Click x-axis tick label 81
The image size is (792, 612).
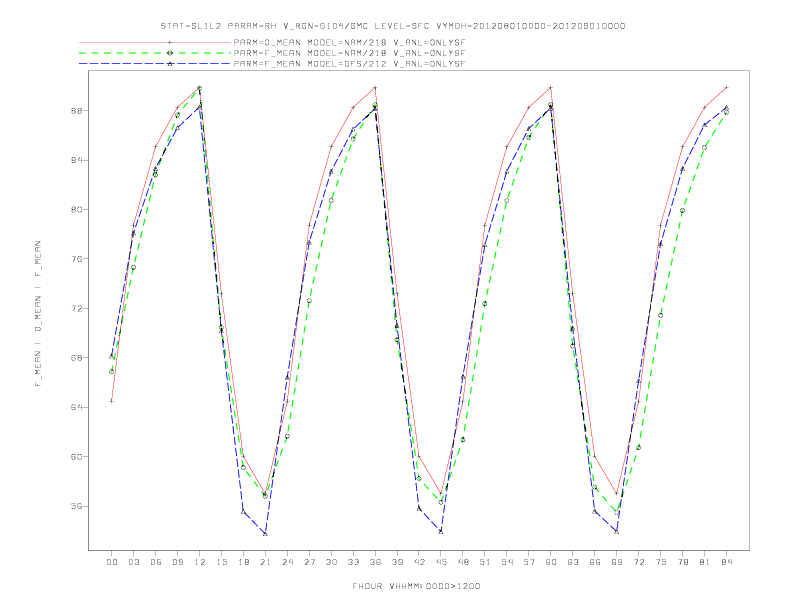pos(705,562)
